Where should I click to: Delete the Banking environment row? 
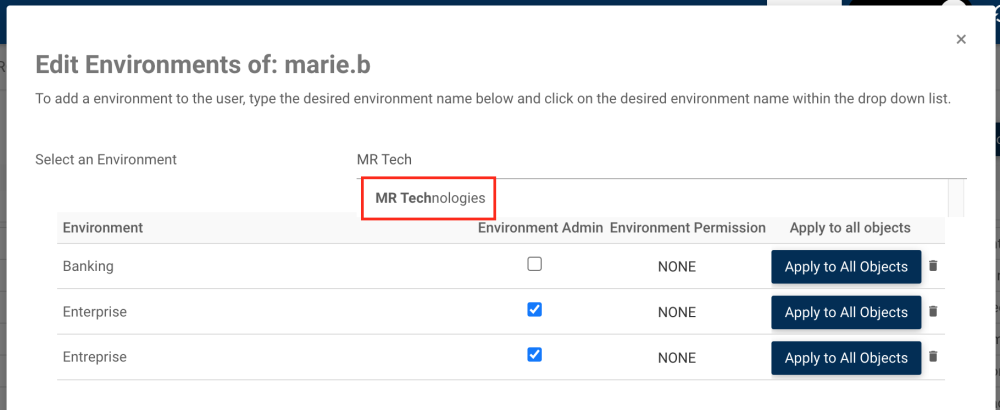(x=933, y=266)
